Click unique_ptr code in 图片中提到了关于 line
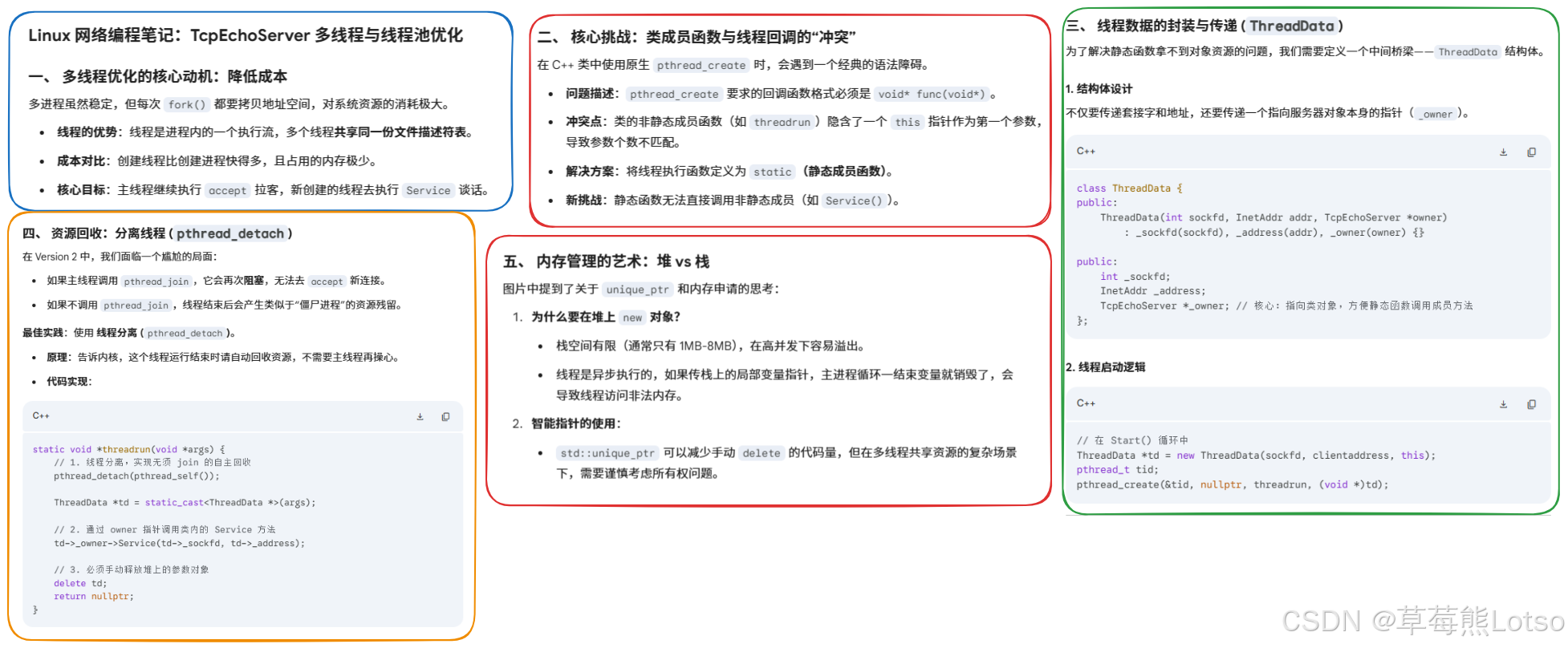 pyautogui.click(x=637, y=290)
